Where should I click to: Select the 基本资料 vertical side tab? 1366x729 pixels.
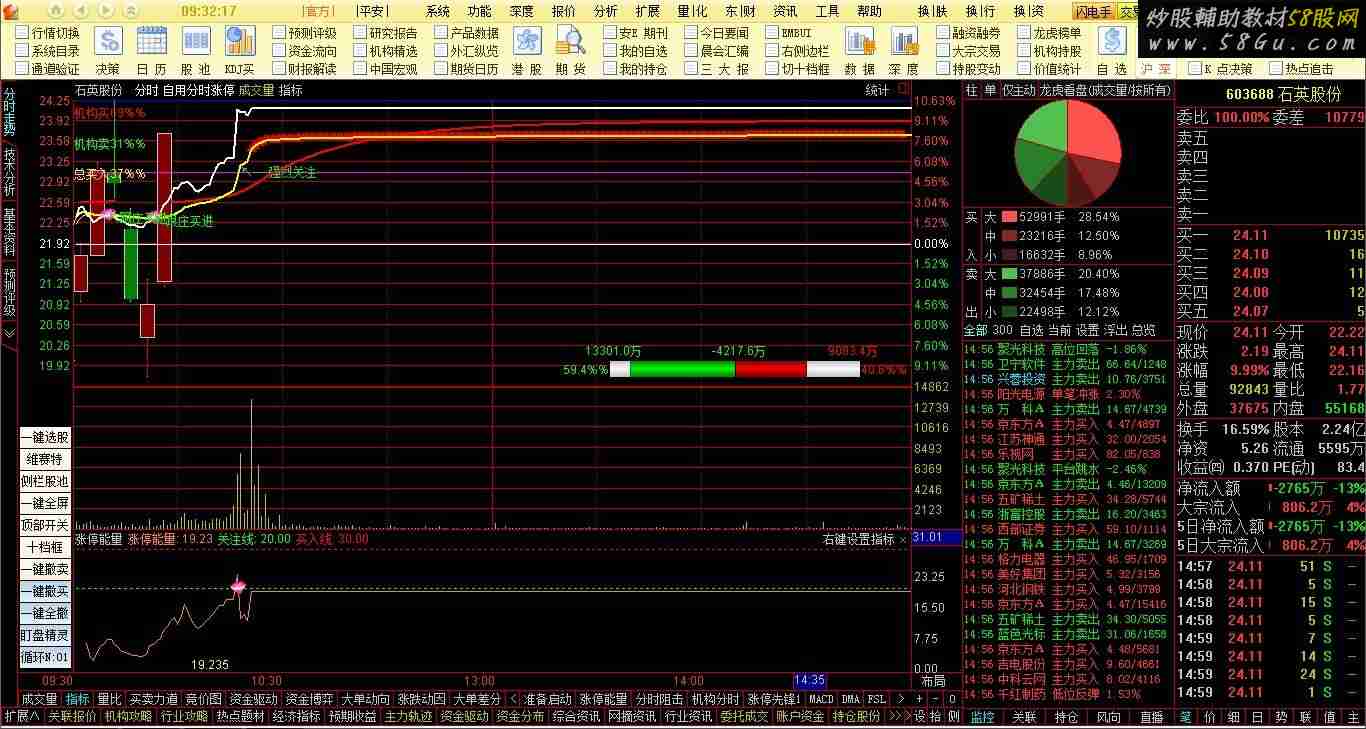pyautogui.click(x=9, y=231)
